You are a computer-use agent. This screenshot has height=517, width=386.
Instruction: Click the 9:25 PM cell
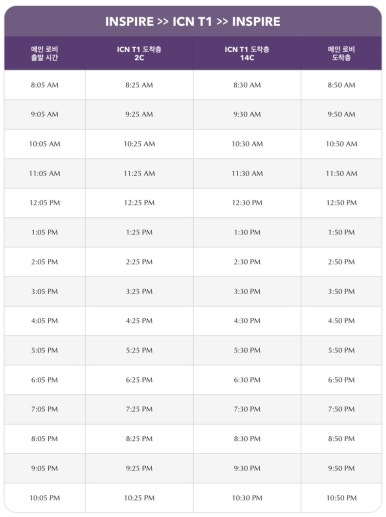click(139, 468)
